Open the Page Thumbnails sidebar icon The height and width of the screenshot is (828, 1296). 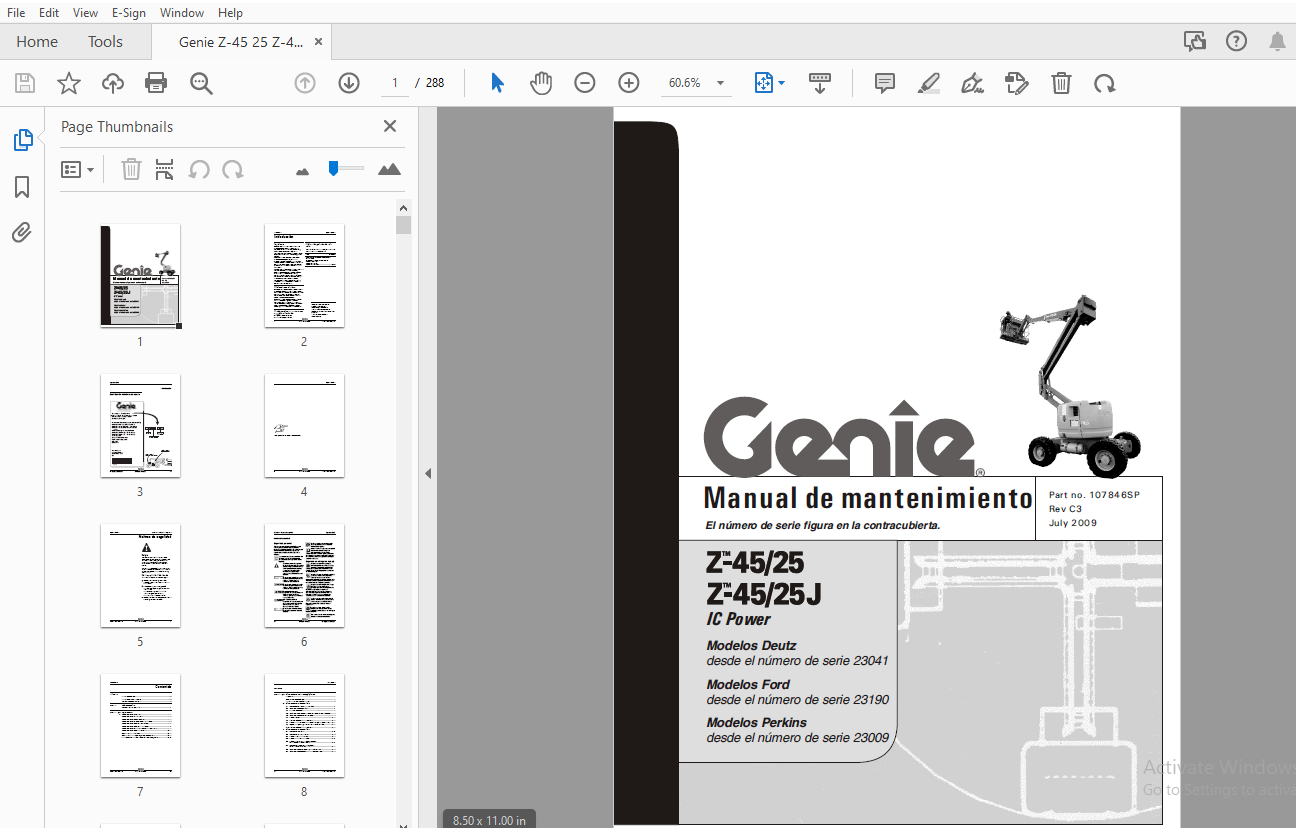point(22,141)
